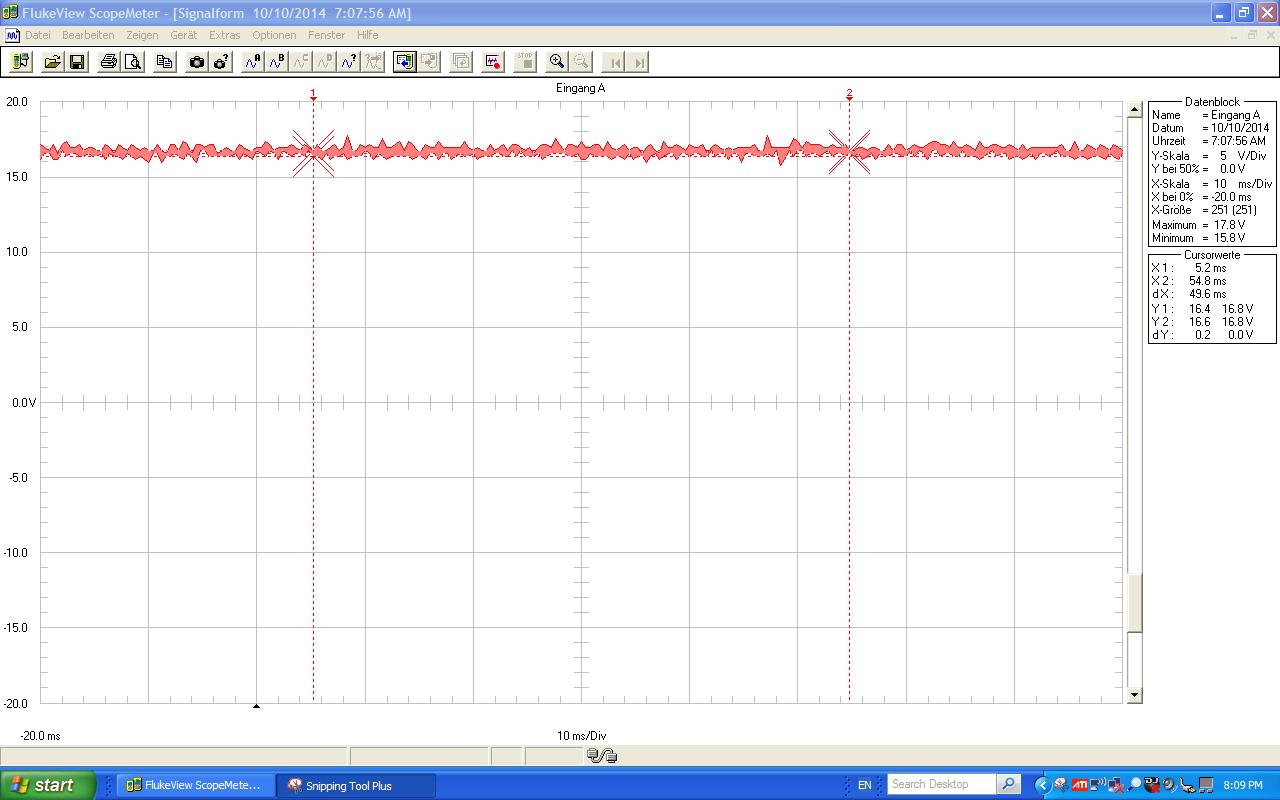Click the instrument connection icon in status bar
The width and height of the screenshot is (1280, 800).
pyautogui.click(x=602, y=756)
